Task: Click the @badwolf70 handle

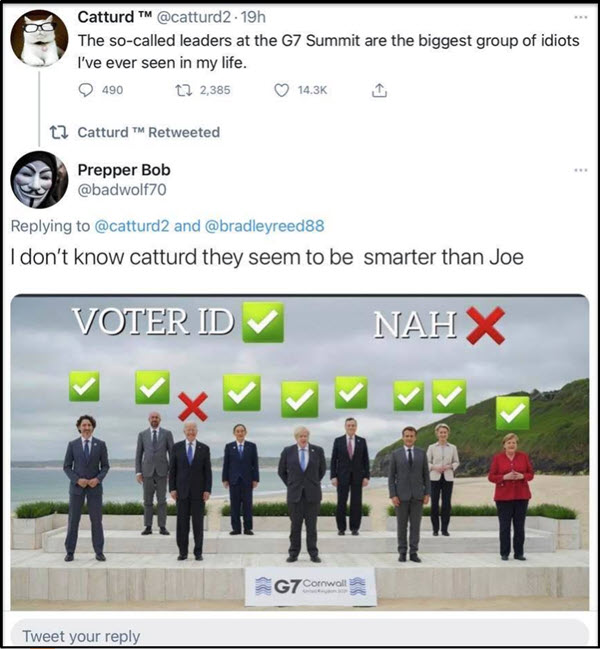Action: (x=122, y=190)
